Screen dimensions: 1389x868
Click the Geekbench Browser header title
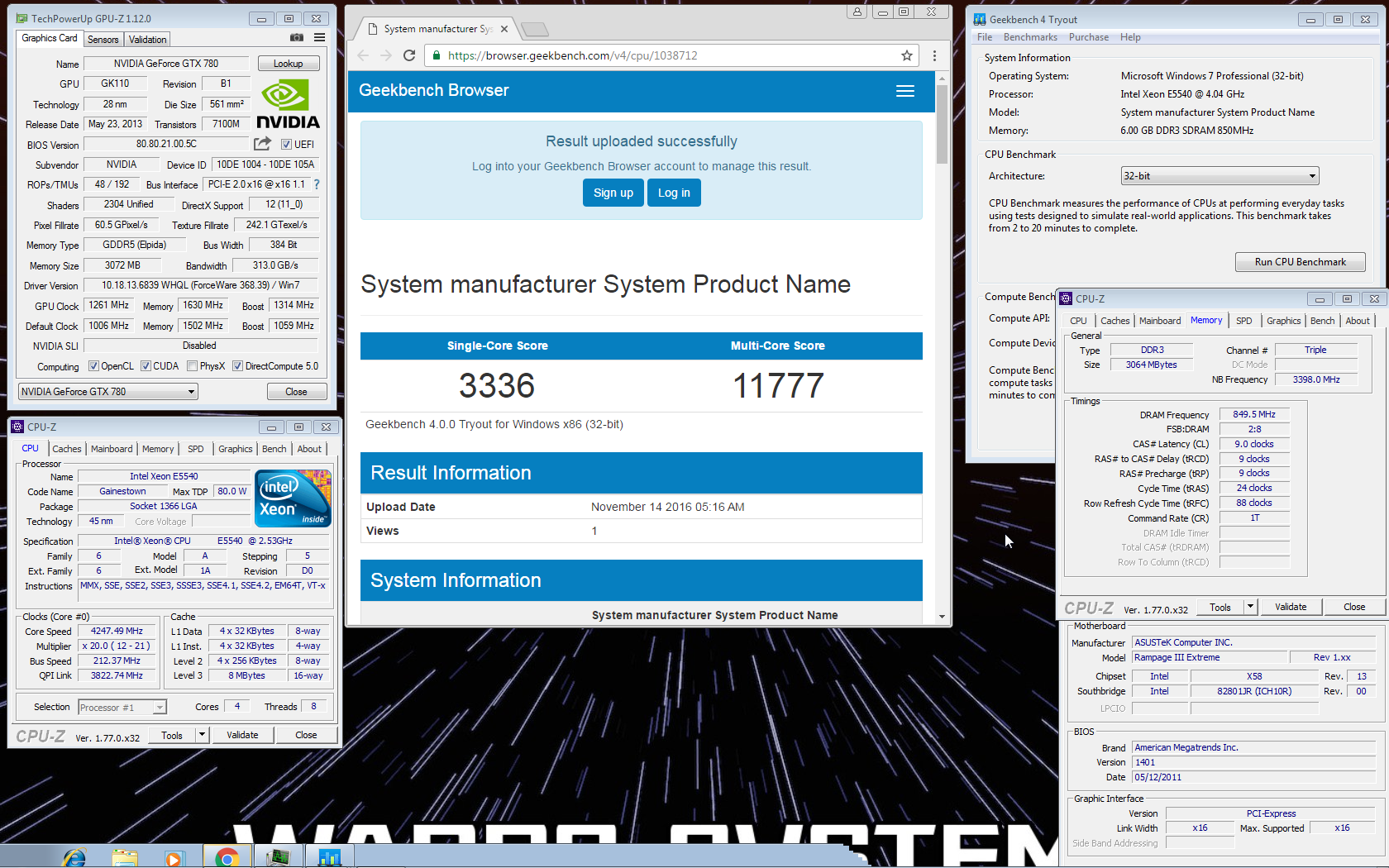(434, 90)
